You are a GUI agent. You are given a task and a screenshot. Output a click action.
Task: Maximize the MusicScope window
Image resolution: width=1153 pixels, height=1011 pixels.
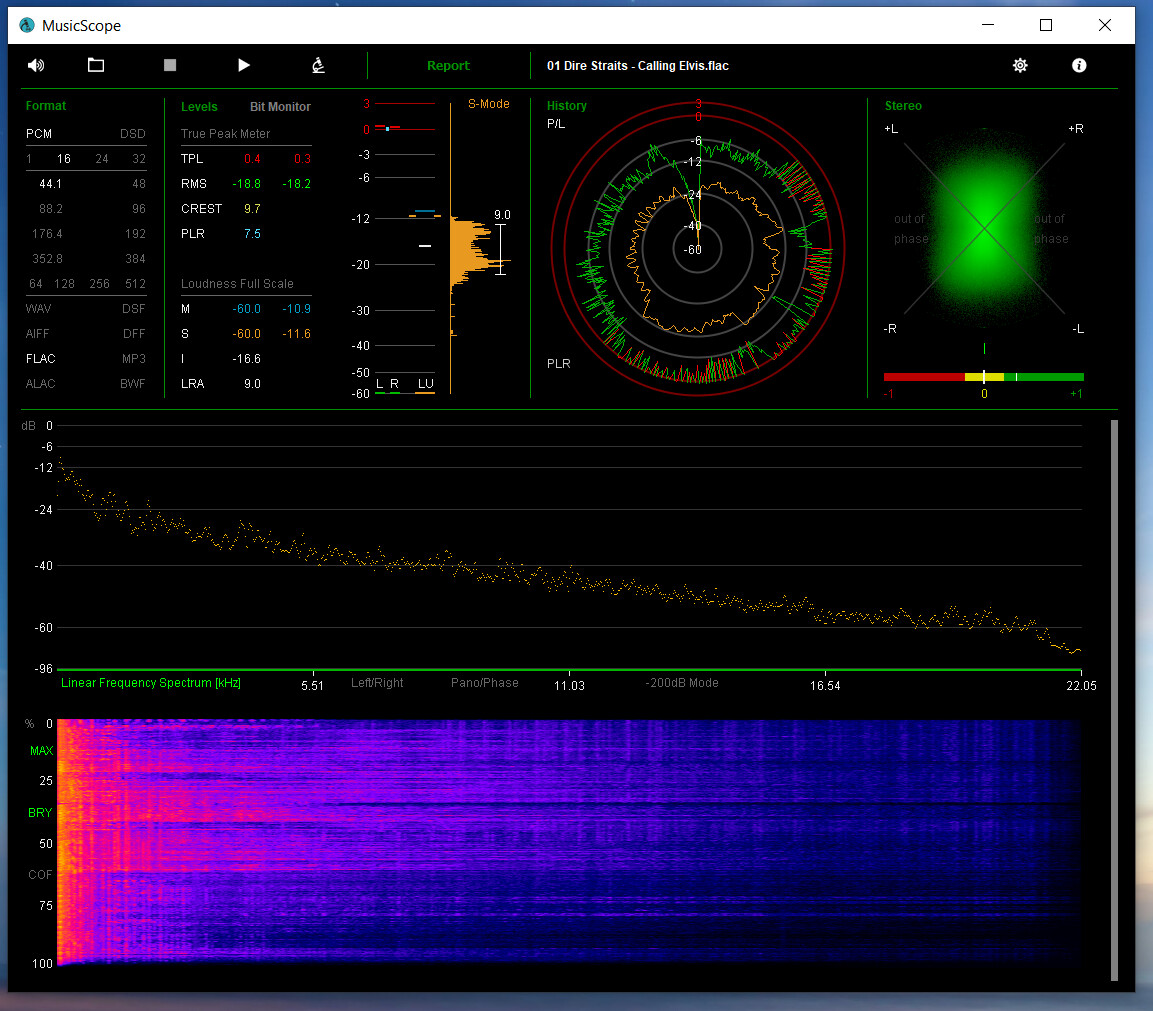[1046, 25]
